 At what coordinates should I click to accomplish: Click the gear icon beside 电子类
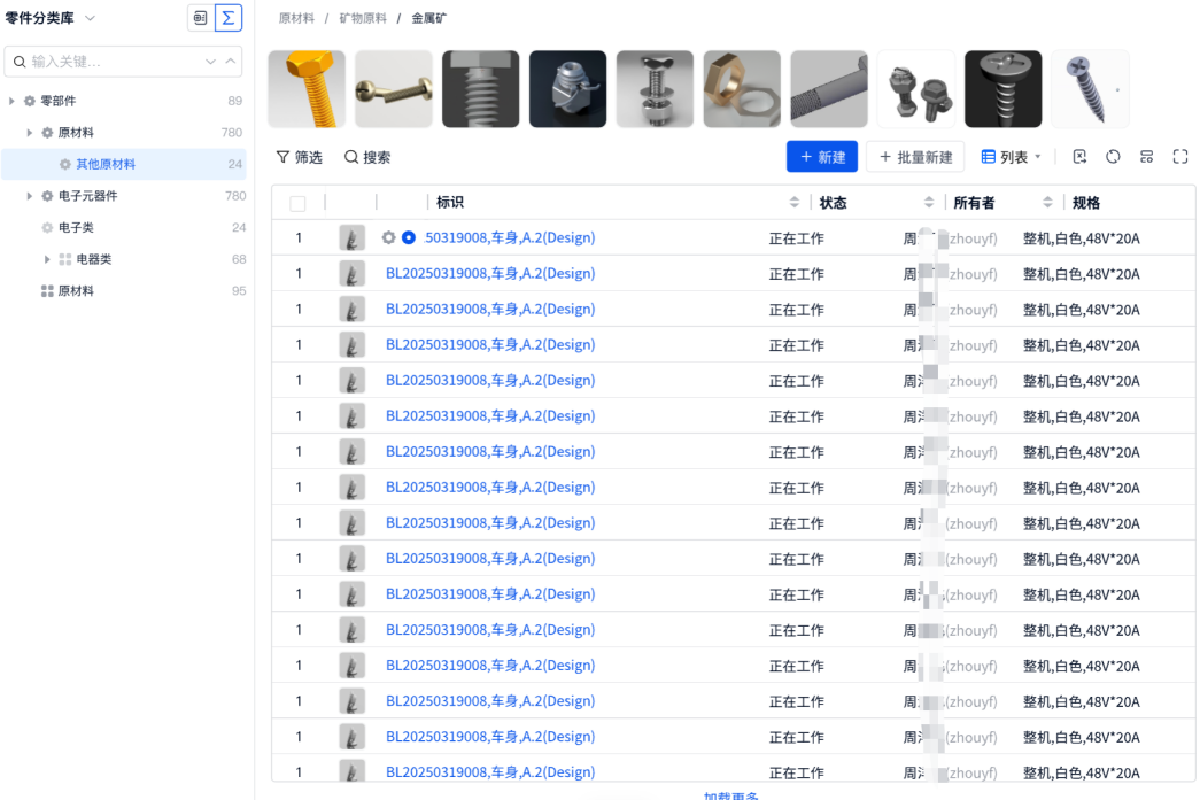tap(47, 228)
